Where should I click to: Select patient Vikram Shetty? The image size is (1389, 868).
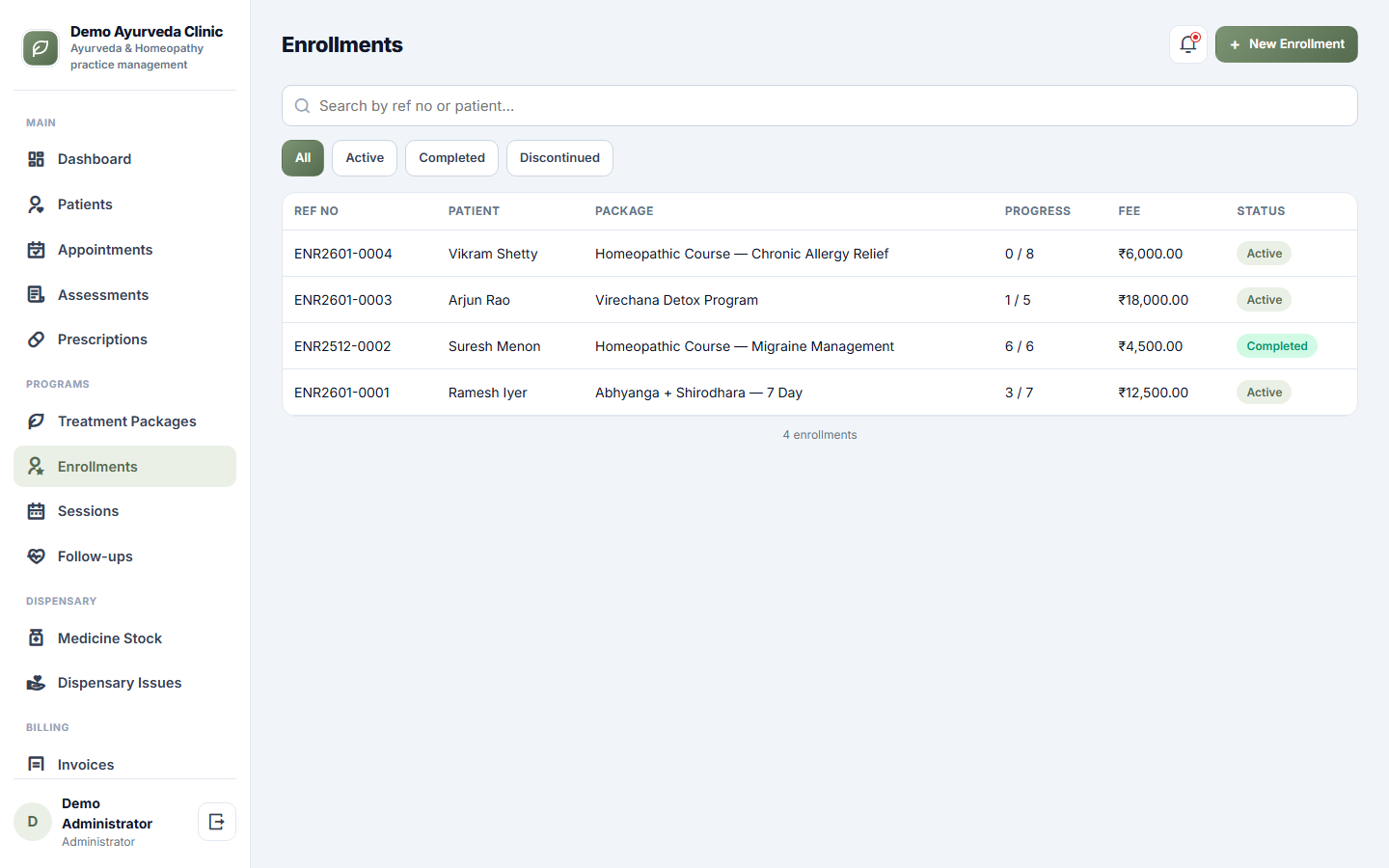(493, 254)
